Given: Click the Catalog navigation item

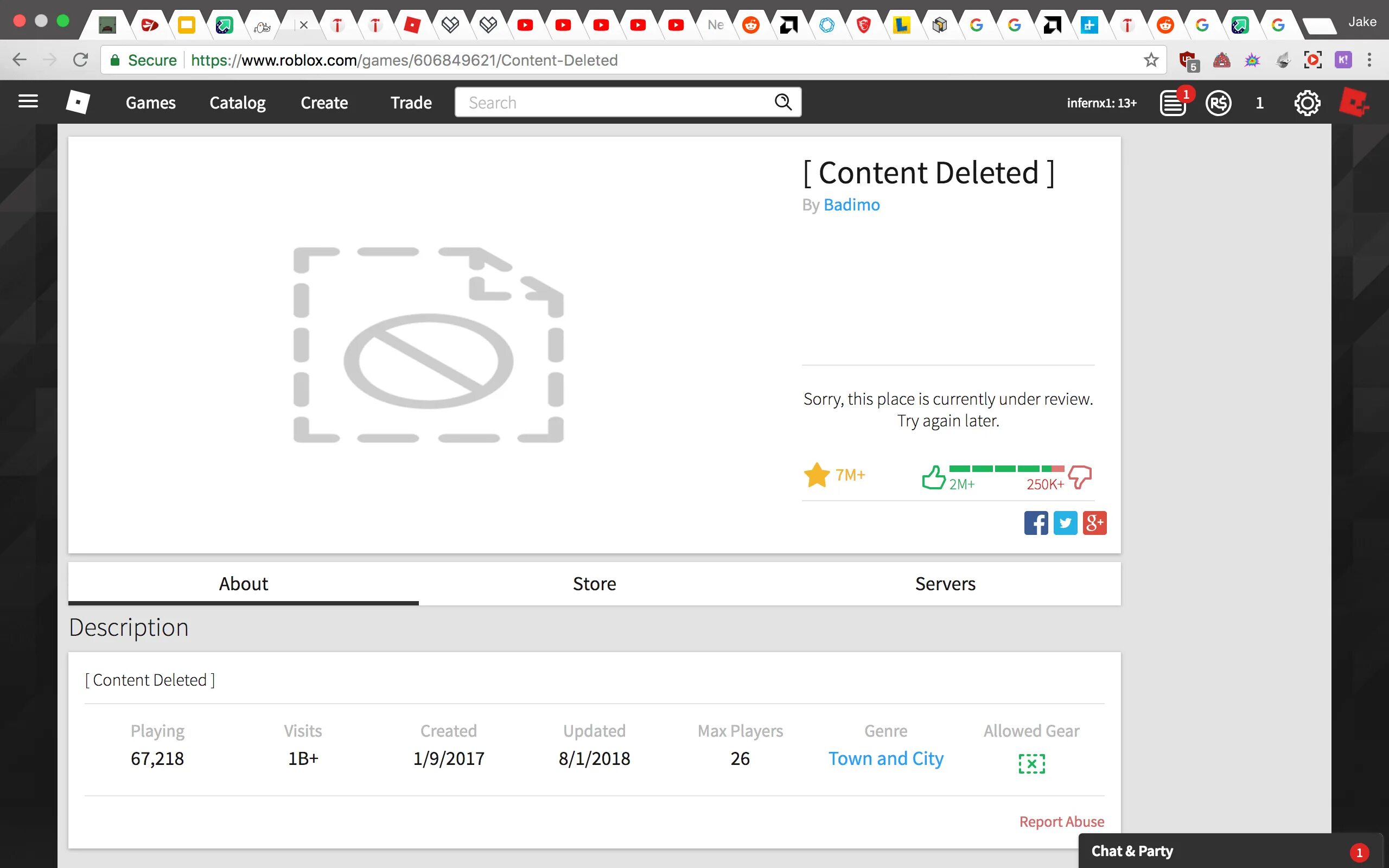Looking at the screenshot, I should pyautogui.click(x=237, y=102).
